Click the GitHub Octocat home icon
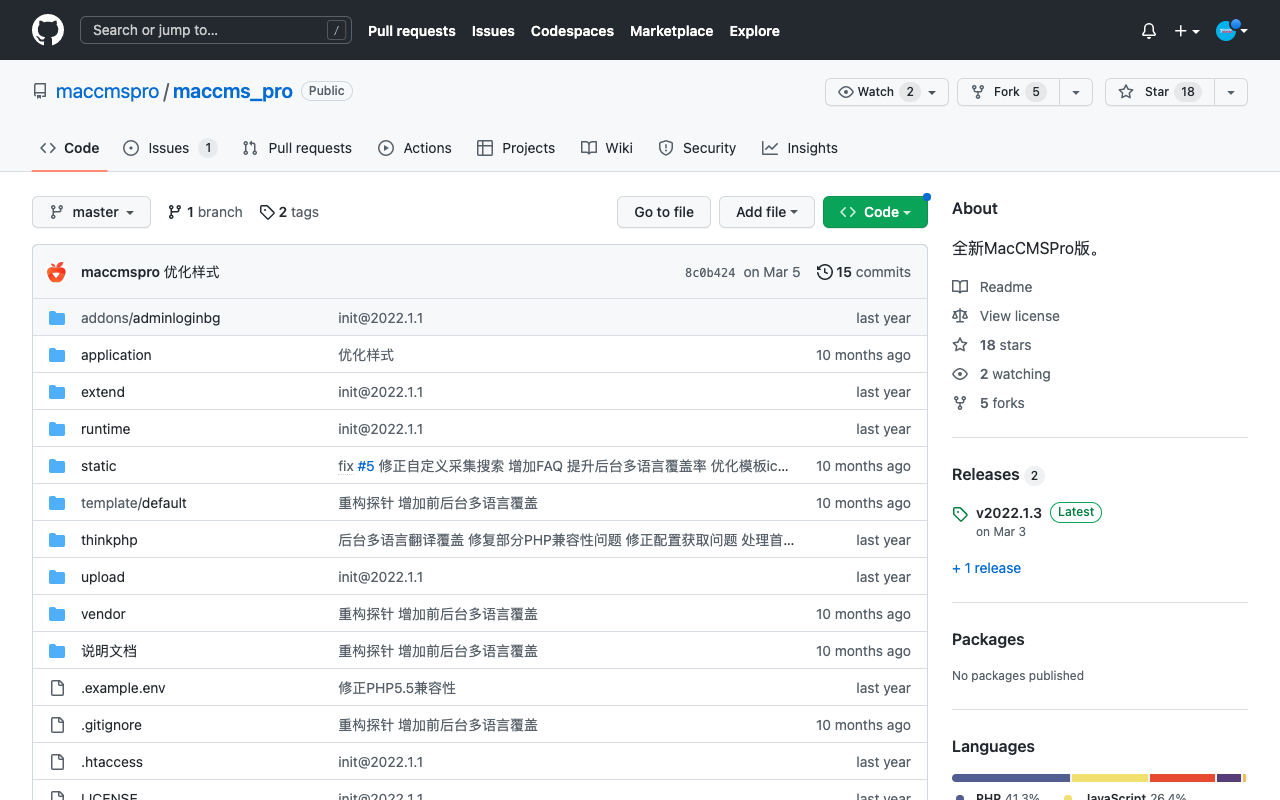The image size is (1280, 800). (x=47, y=30)
